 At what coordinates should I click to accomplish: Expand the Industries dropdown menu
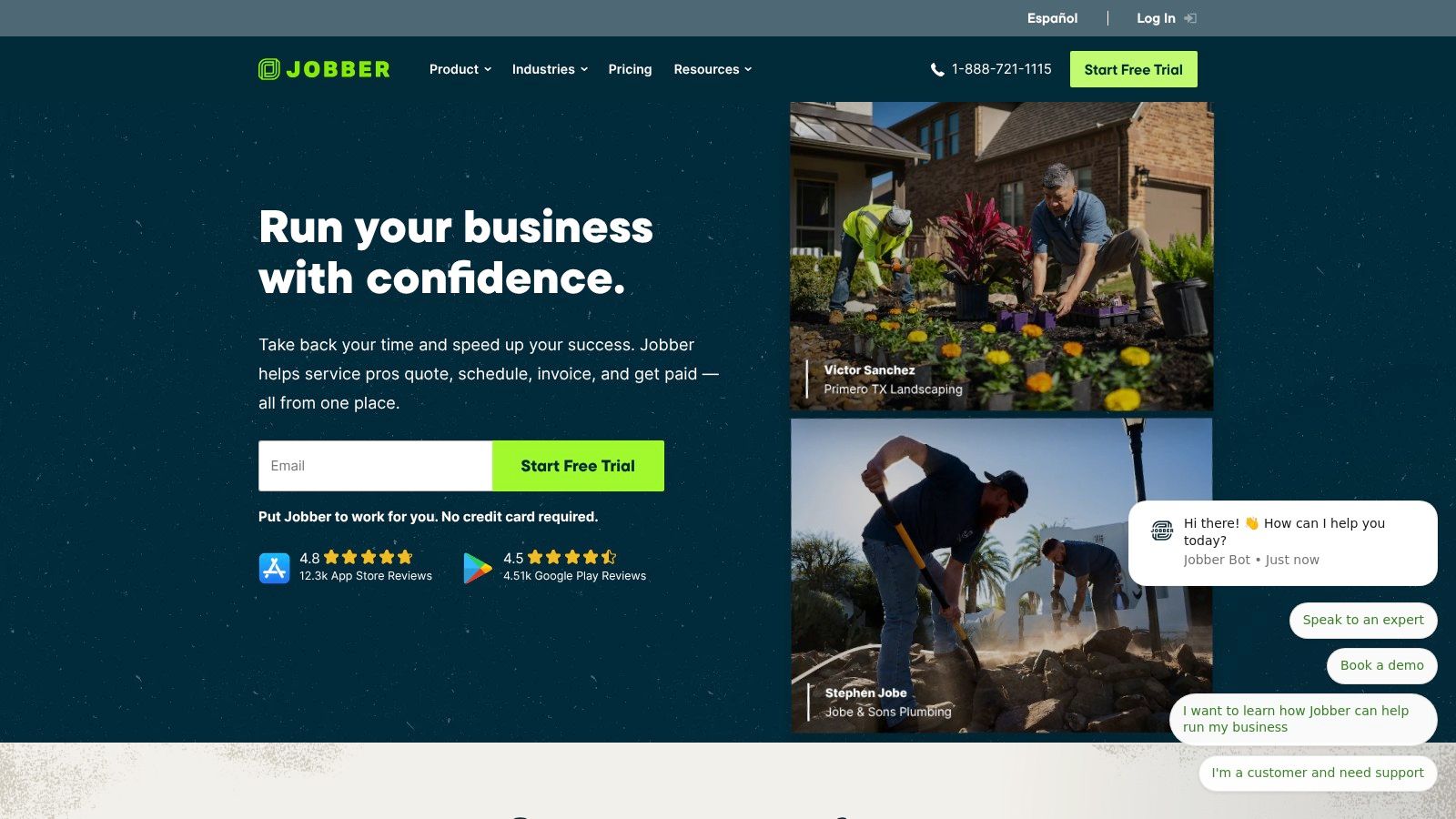pyautogui.click(x=550, y=69)
